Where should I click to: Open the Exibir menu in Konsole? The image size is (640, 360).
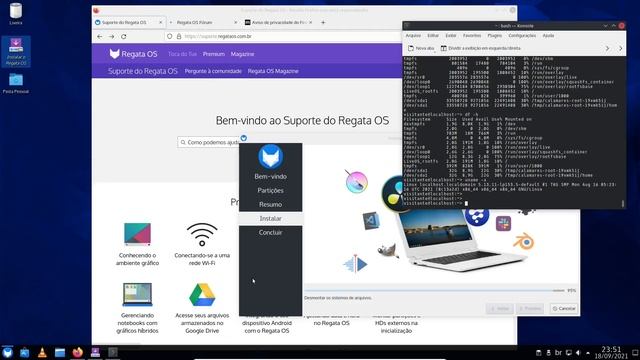pyautogui.click(x=451, y=36)
